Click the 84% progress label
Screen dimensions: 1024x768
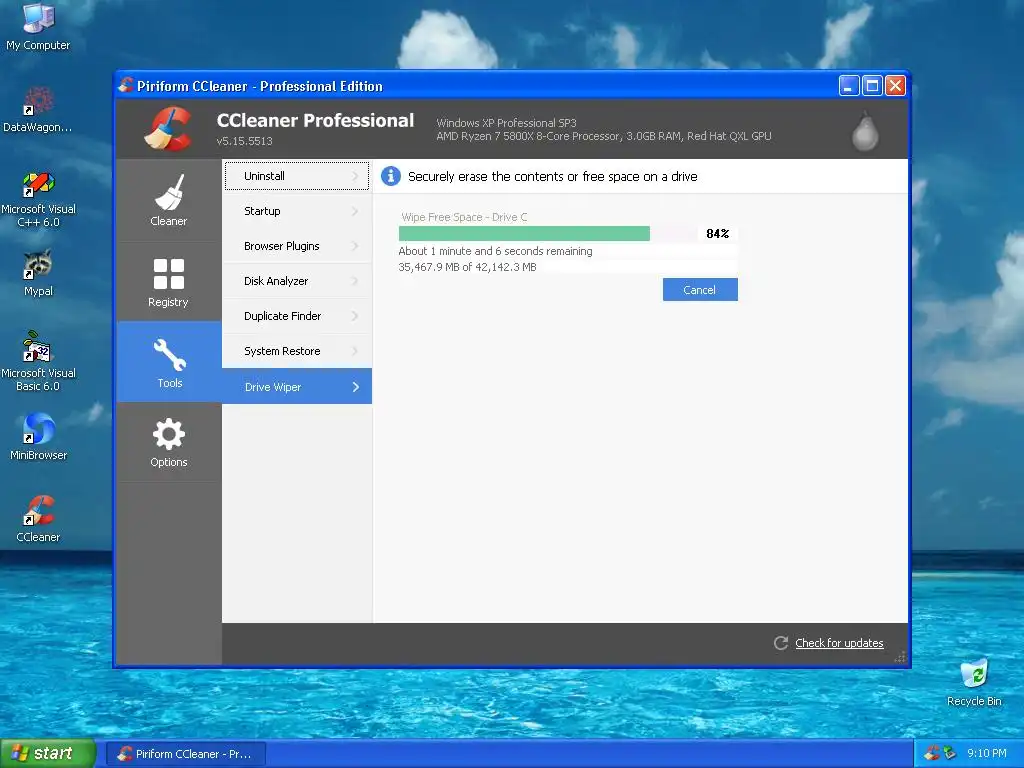[717, 234]
